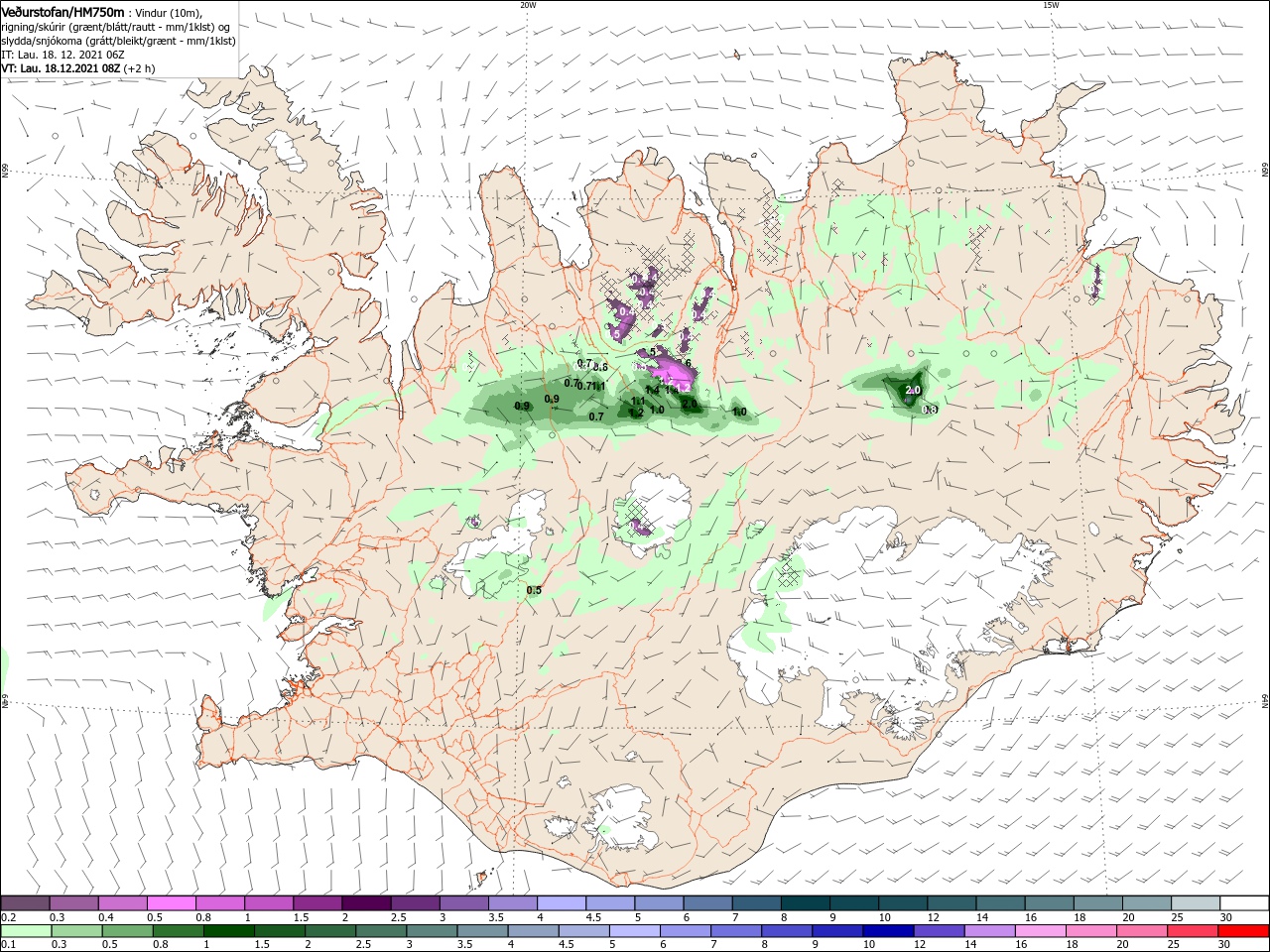Pick the violet rain swatch between 12 and 14

939,931
